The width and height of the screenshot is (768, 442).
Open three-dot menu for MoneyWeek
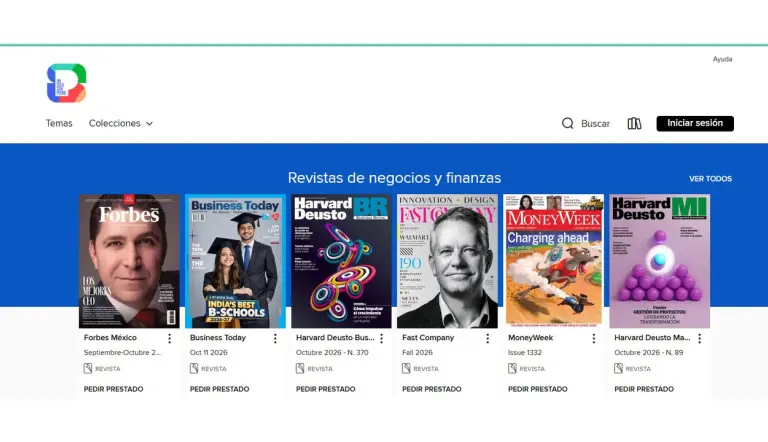tap(594, 338)
